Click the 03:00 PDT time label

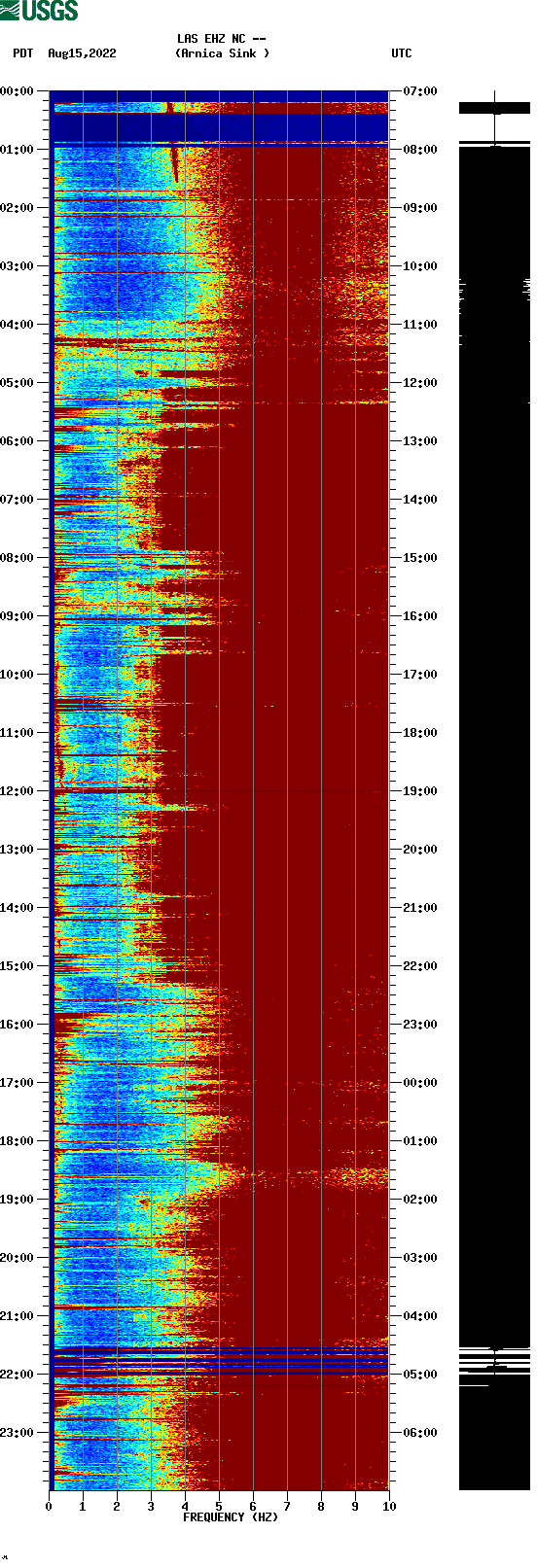[17, 266]
